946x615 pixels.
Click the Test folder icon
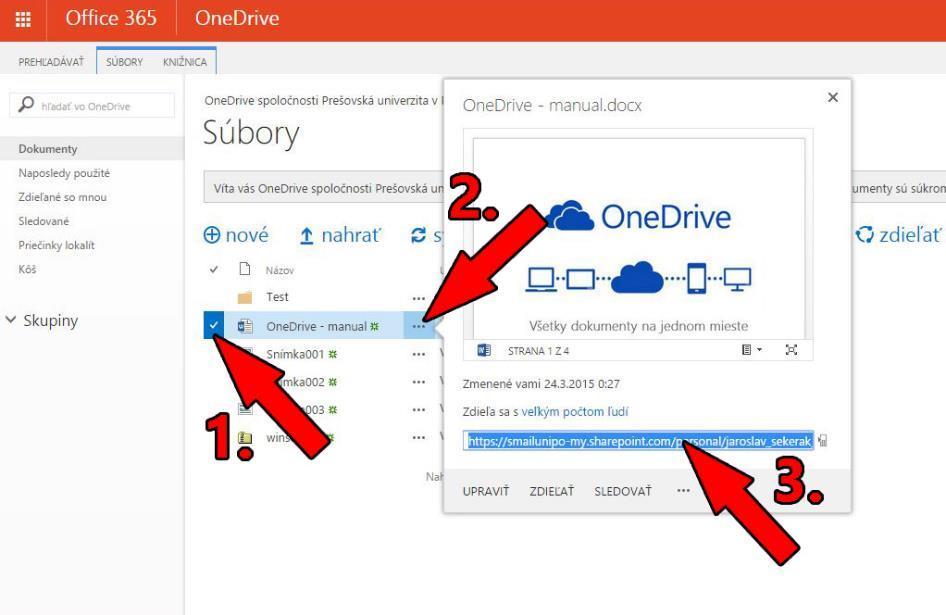coord(244,297)
